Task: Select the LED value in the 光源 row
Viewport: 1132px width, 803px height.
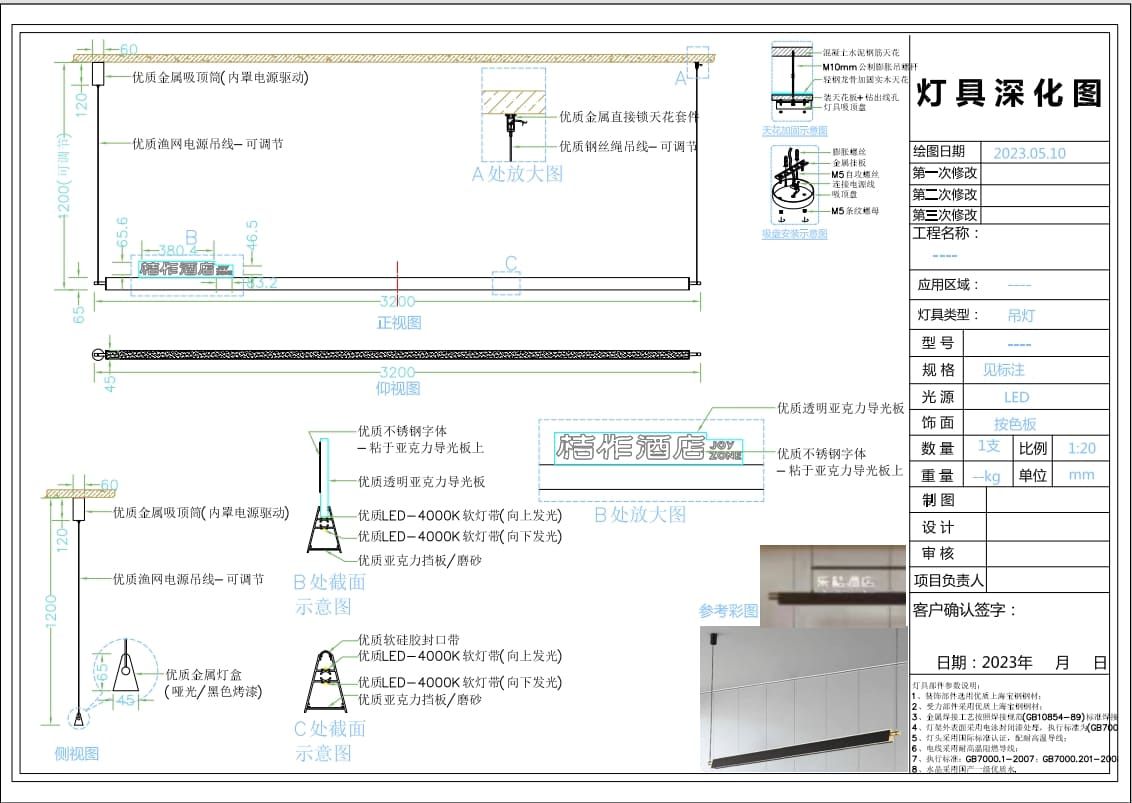Action: click(x=1016, y=397)
